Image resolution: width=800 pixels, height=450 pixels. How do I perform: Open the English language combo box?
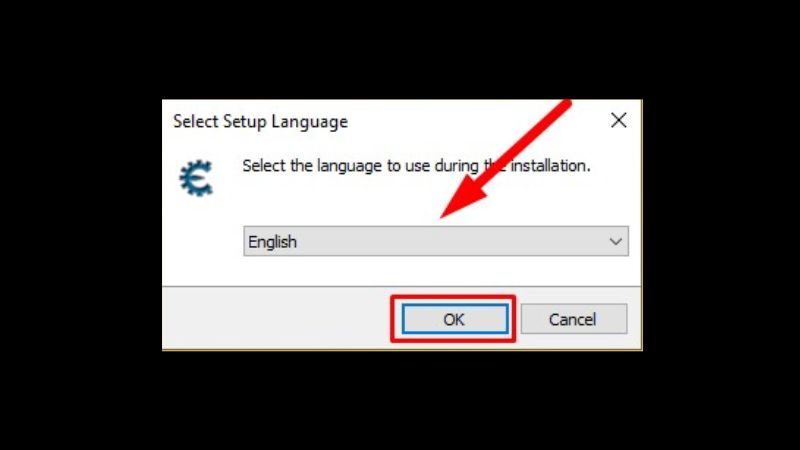(x=436, y=241)
